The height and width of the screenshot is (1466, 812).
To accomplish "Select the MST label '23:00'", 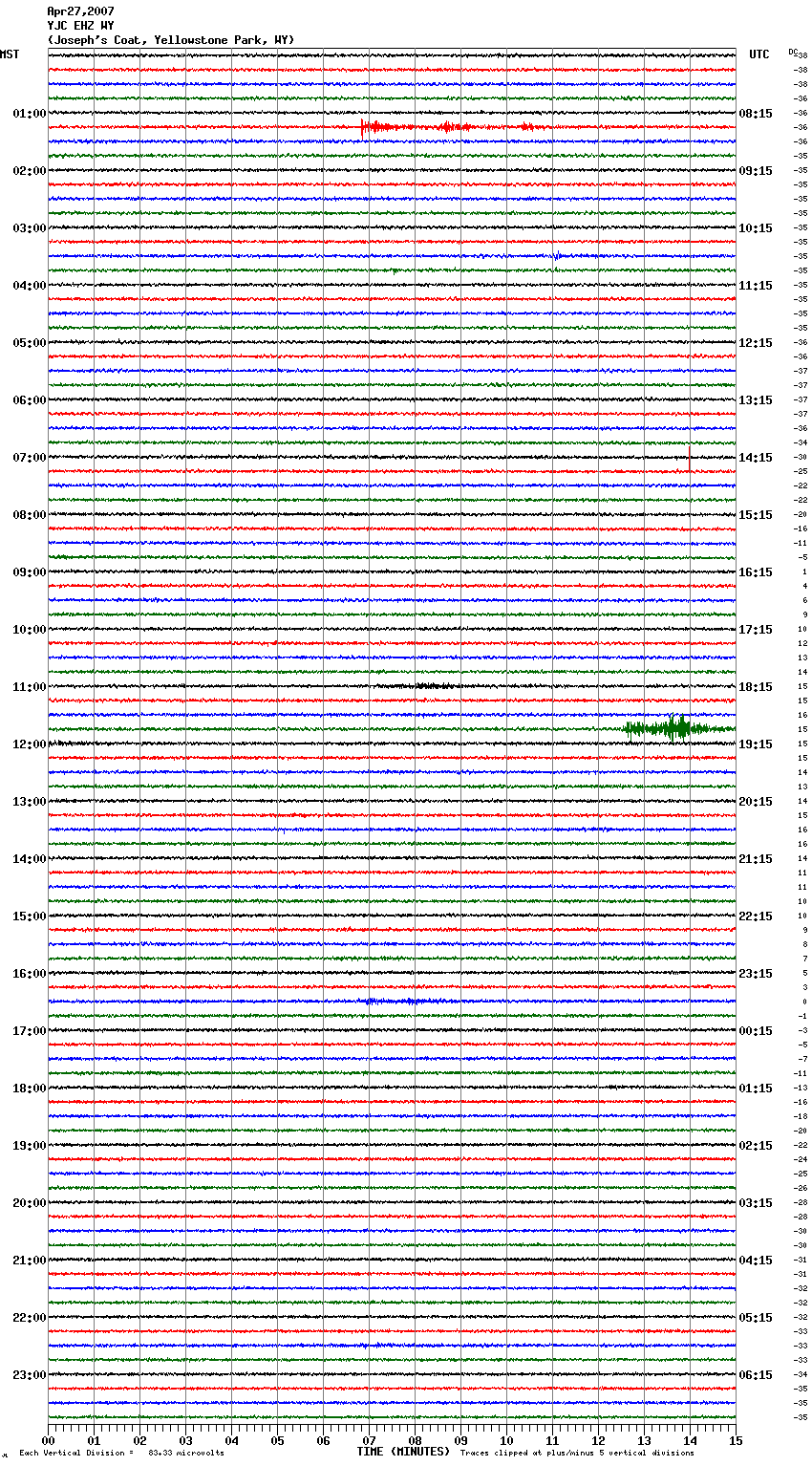I will point(30,1375).
